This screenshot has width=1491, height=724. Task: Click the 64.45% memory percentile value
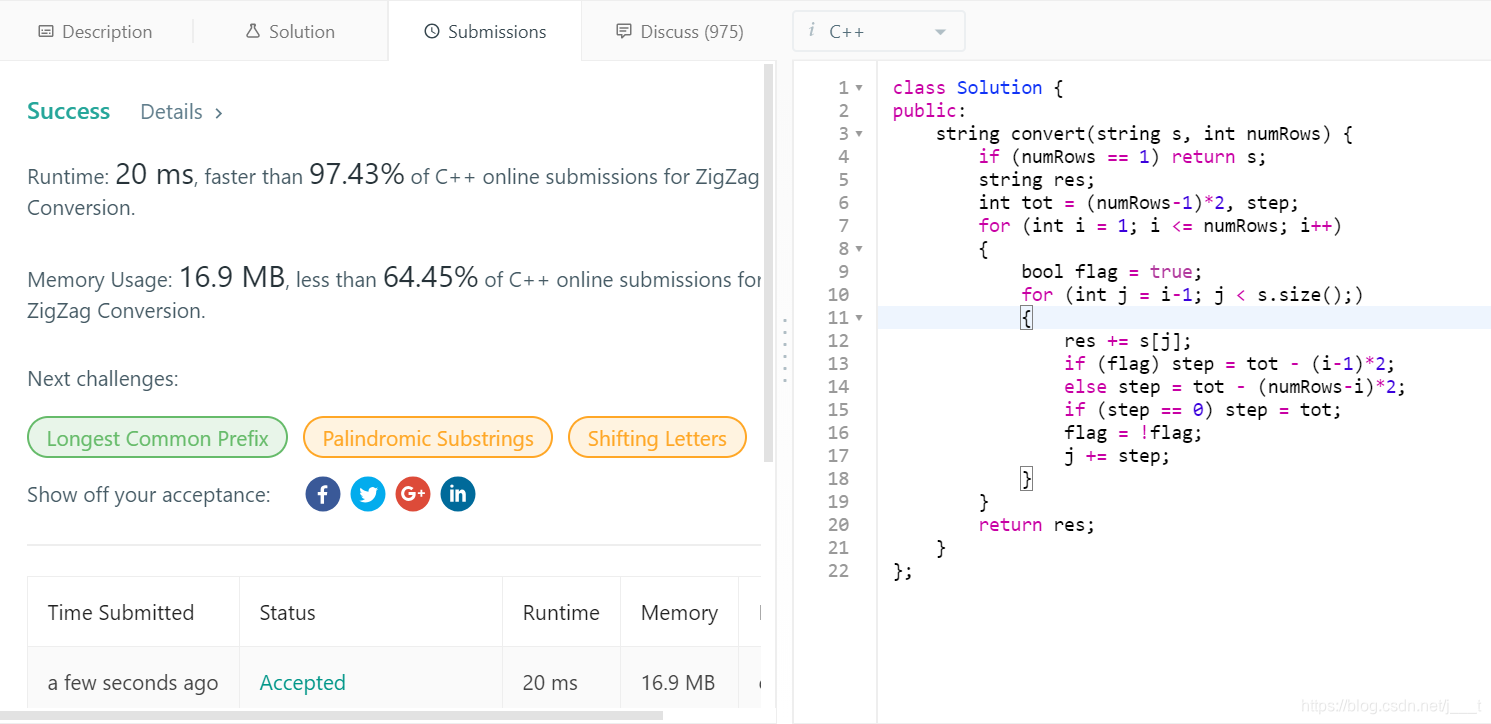tap(430, 278)
